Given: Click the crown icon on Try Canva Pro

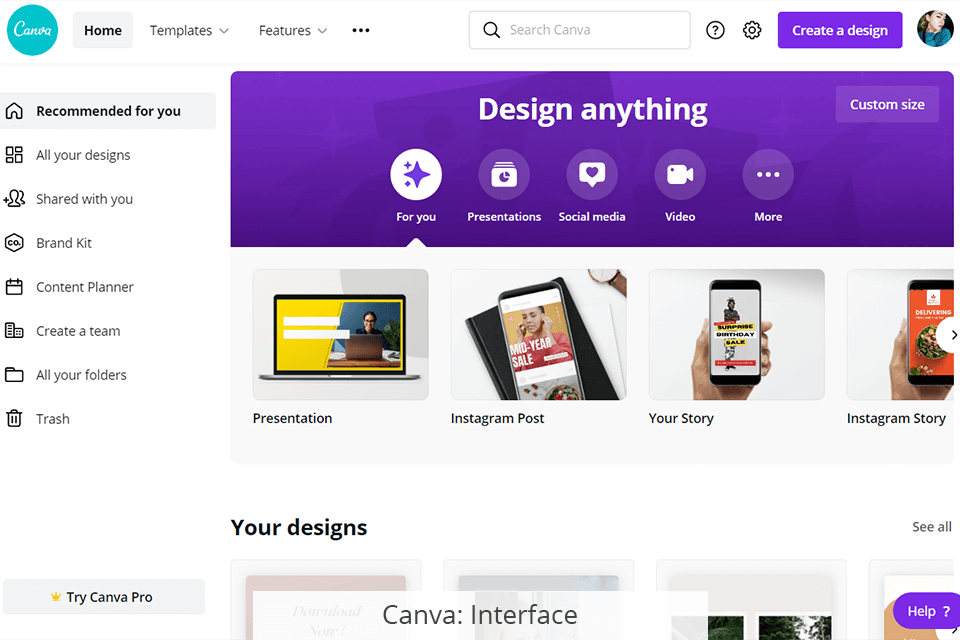Looking at the screenshot, I should pos(56,597).
